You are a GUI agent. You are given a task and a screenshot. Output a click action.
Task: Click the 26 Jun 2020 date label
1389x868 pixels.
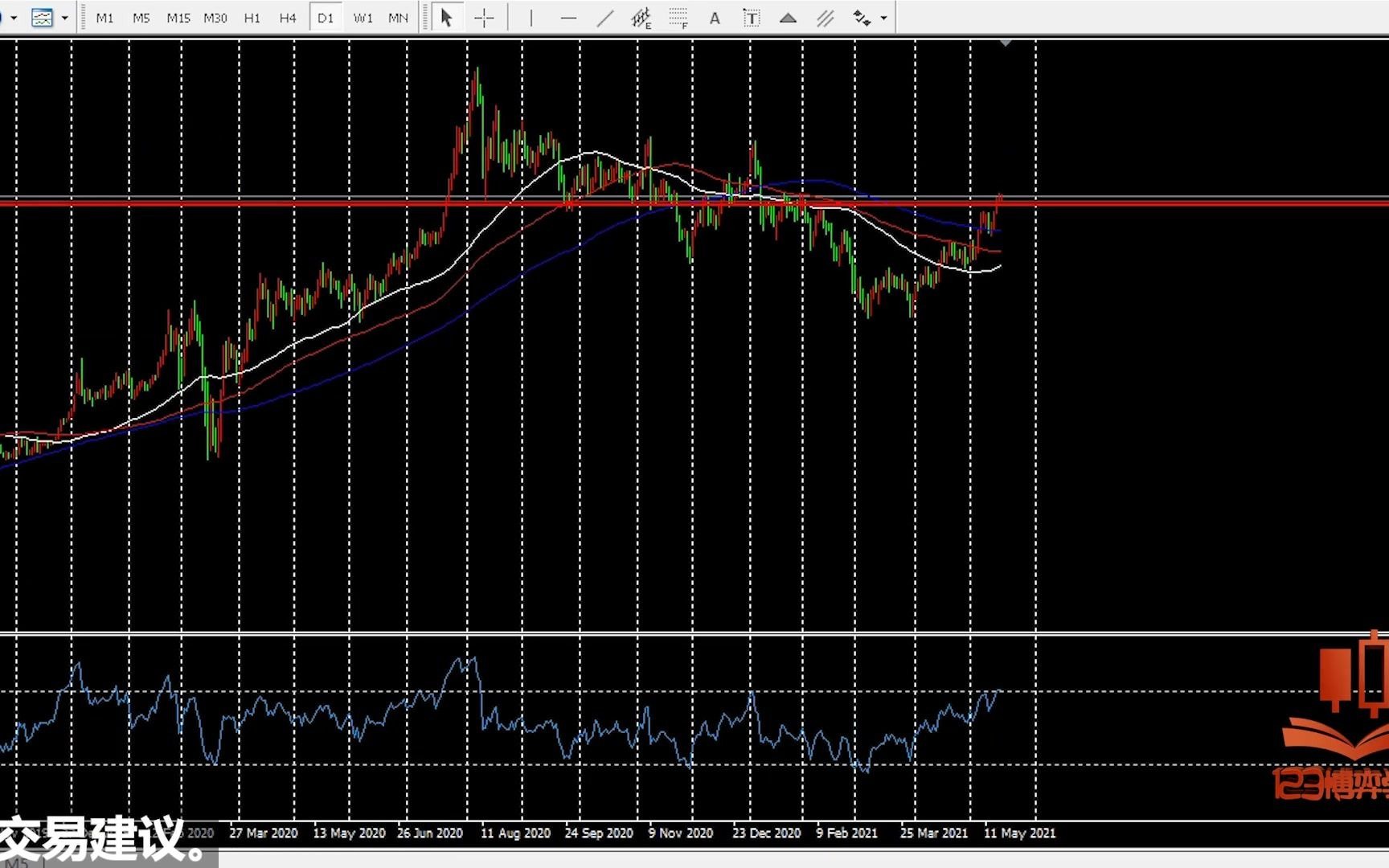[430, 833]
